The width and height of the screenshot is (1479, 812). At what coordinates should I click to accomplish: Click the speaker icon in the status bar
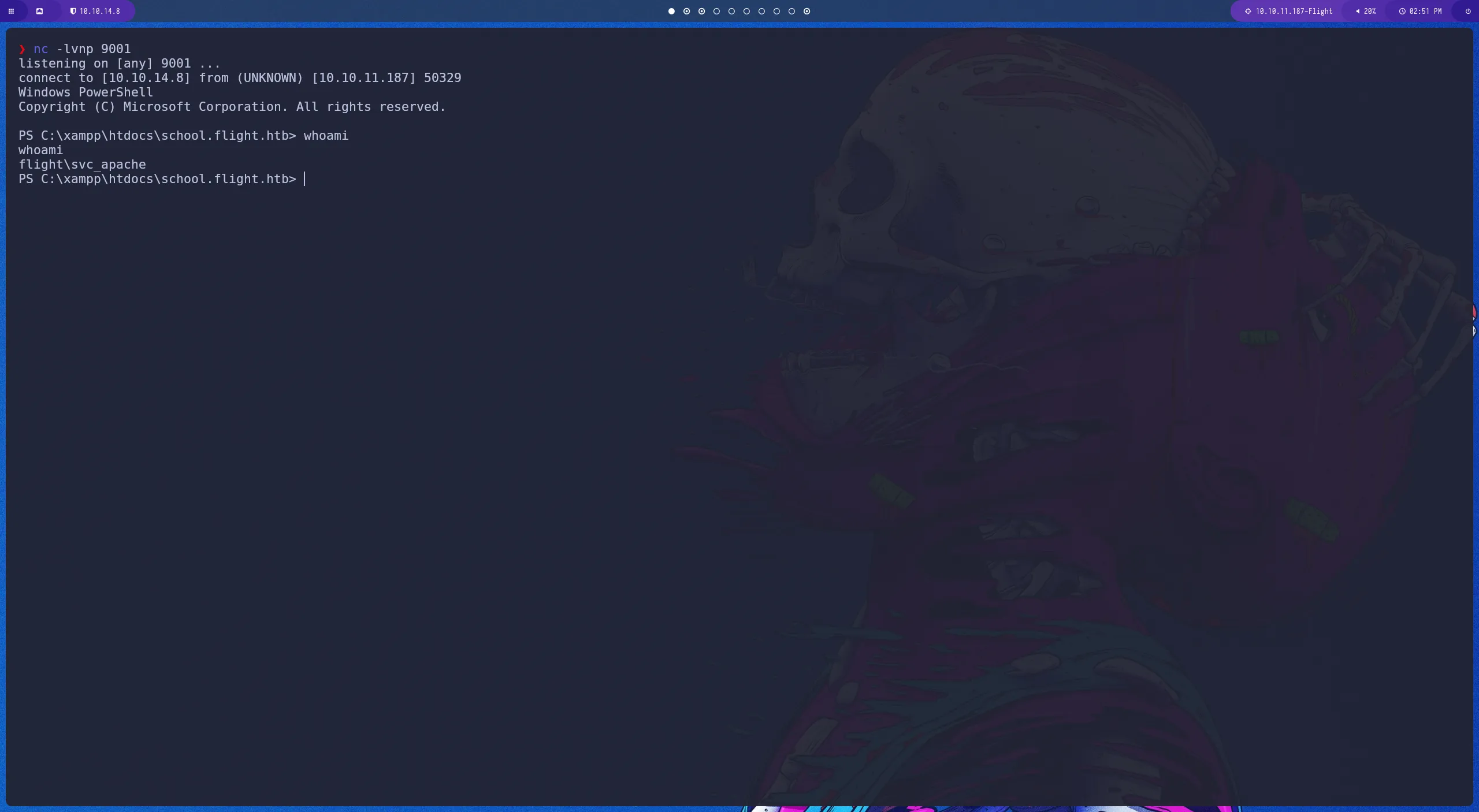coord(1357,11)
